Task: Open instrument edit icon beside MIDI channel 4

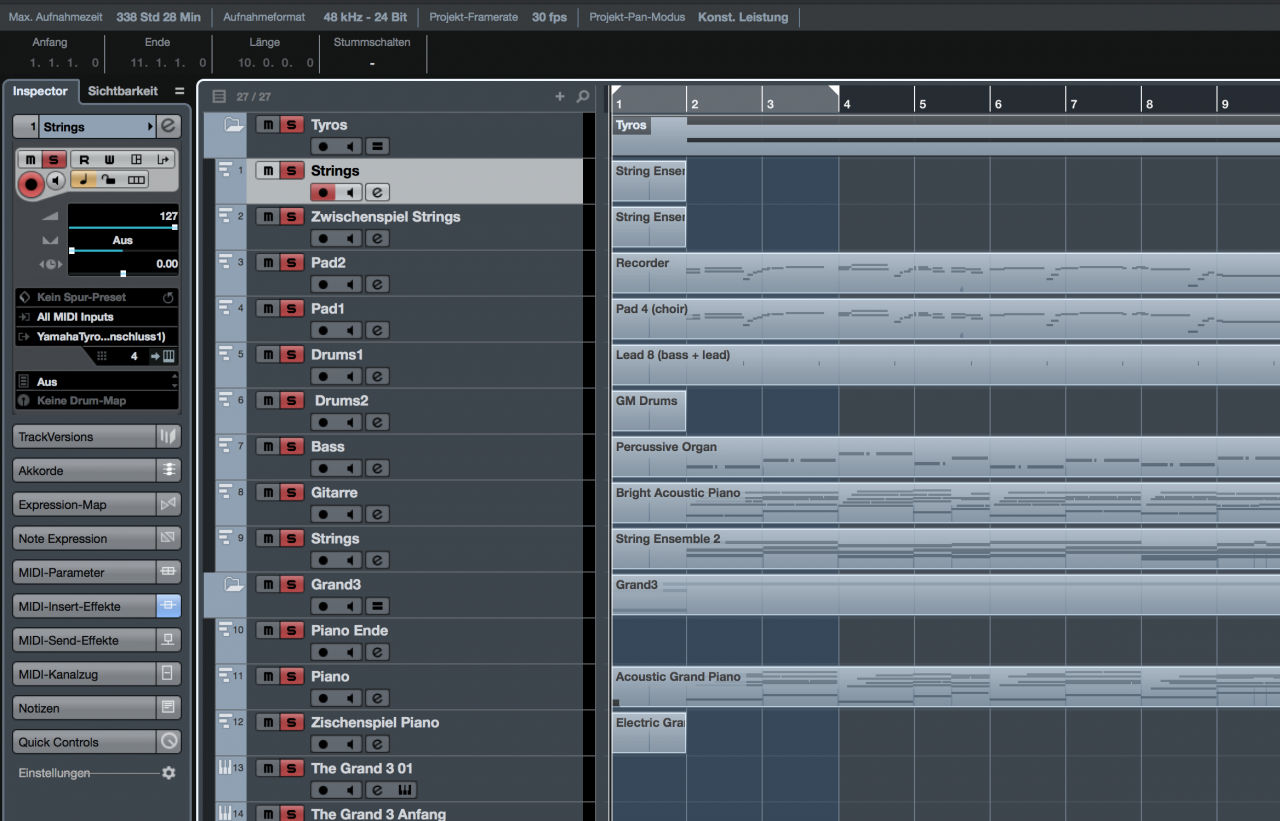Action: click(x=168, y=356)
